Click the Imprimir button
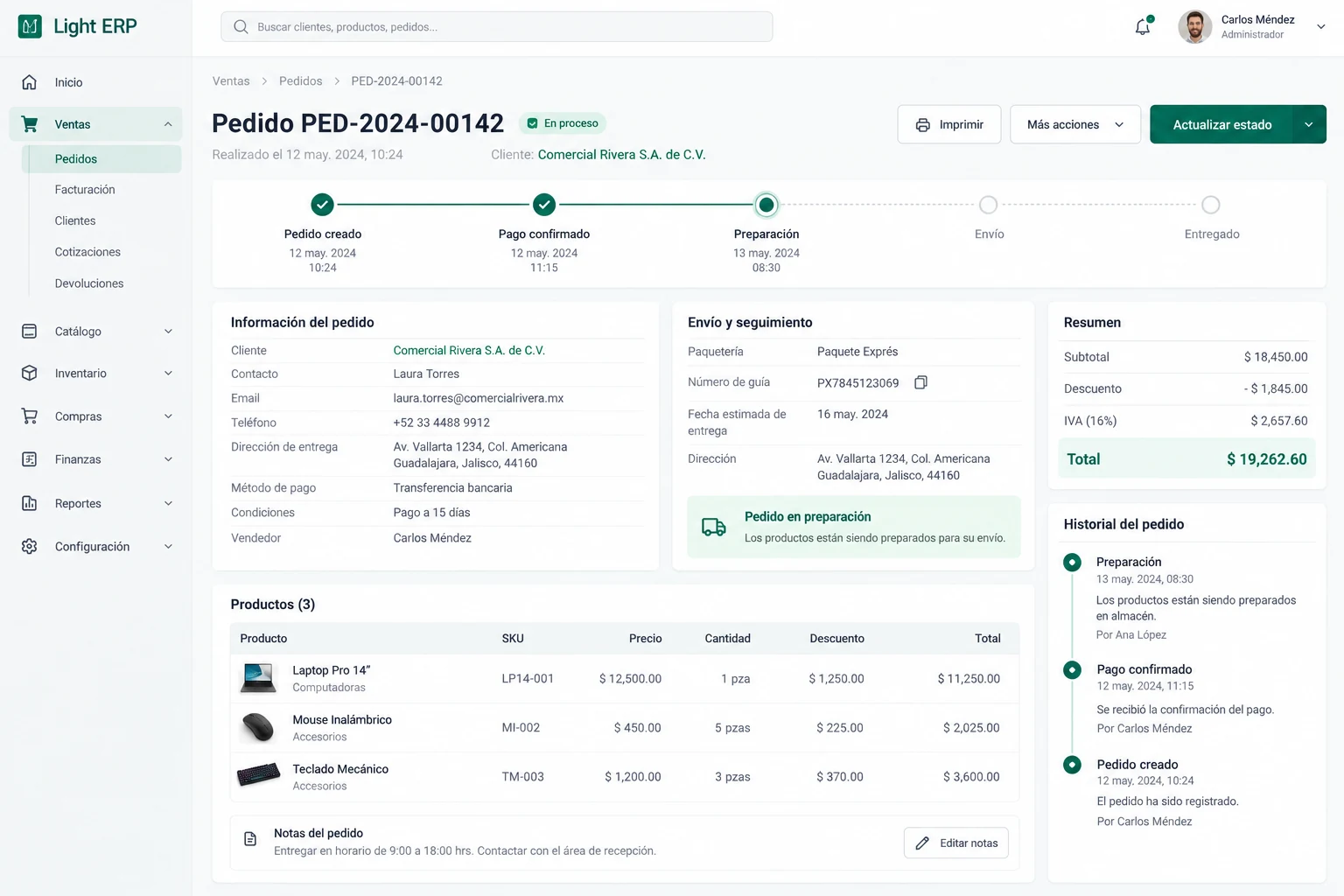 tap(949, 124)
